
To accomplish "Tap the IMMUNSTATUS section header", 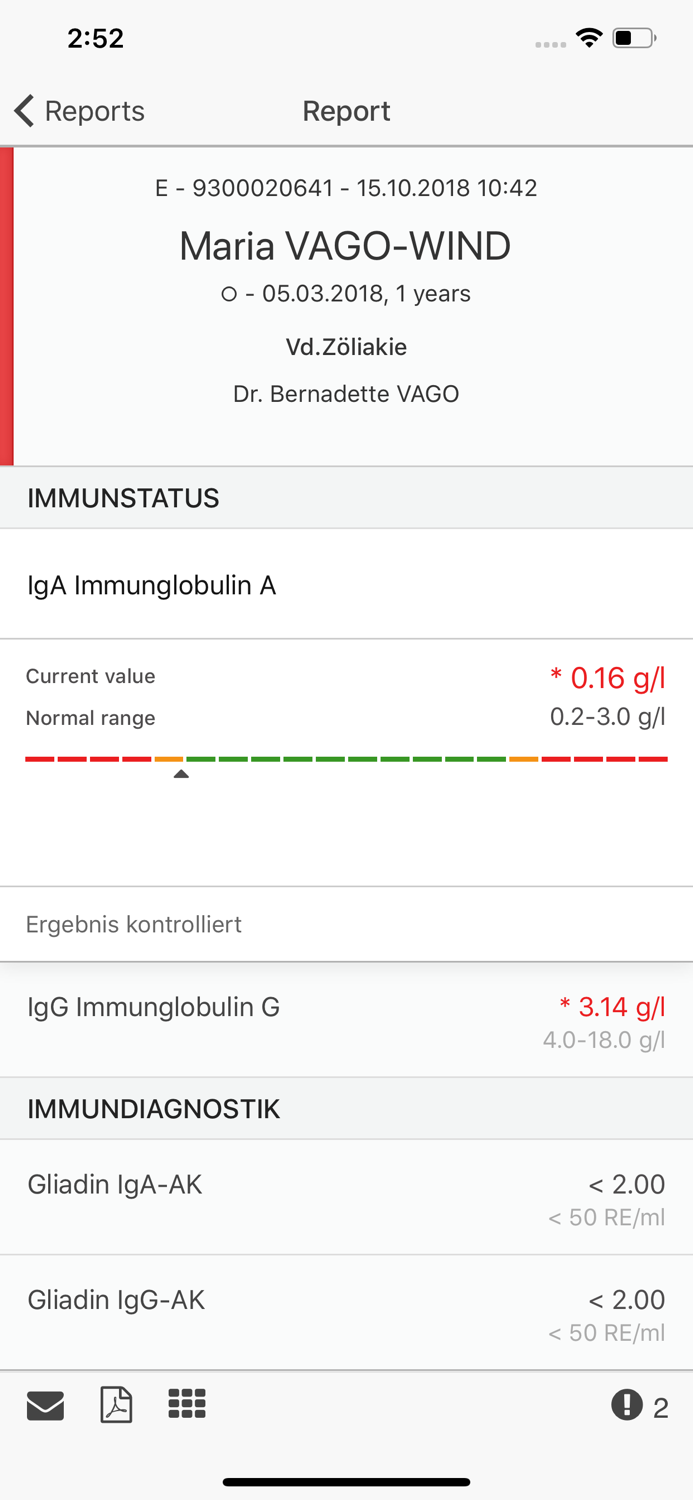I will (x=346, y=498).
